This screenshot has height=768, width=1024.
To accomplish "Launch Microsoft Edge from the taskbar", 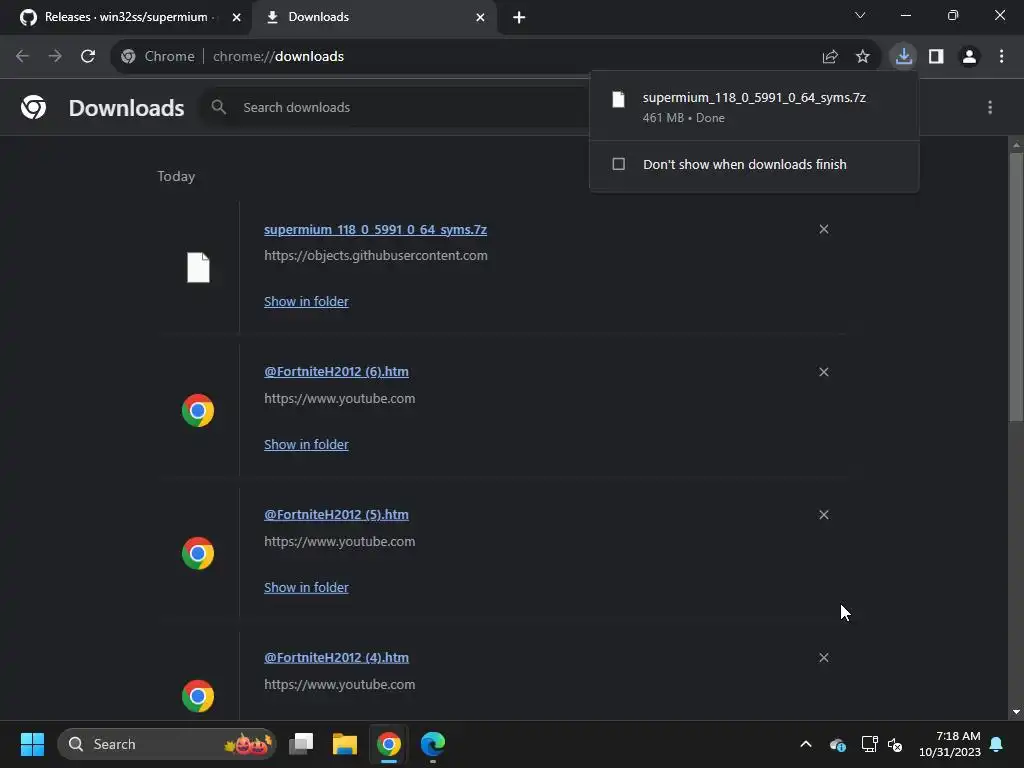I will click(x=432, y=744).
